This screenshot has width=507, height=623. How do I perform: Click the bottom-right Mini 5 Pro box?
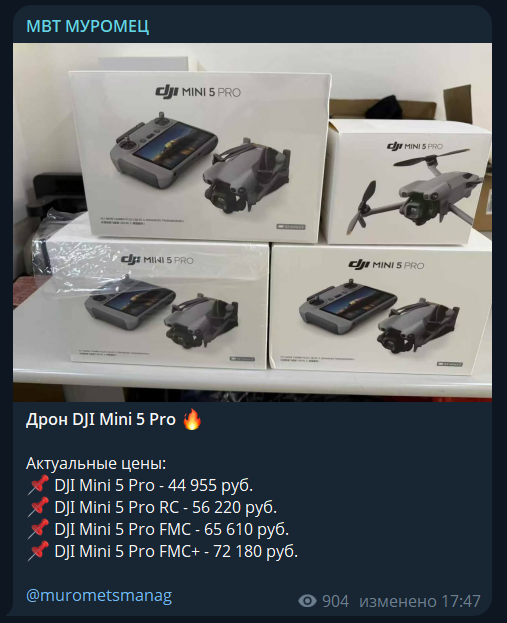(380, 309)
